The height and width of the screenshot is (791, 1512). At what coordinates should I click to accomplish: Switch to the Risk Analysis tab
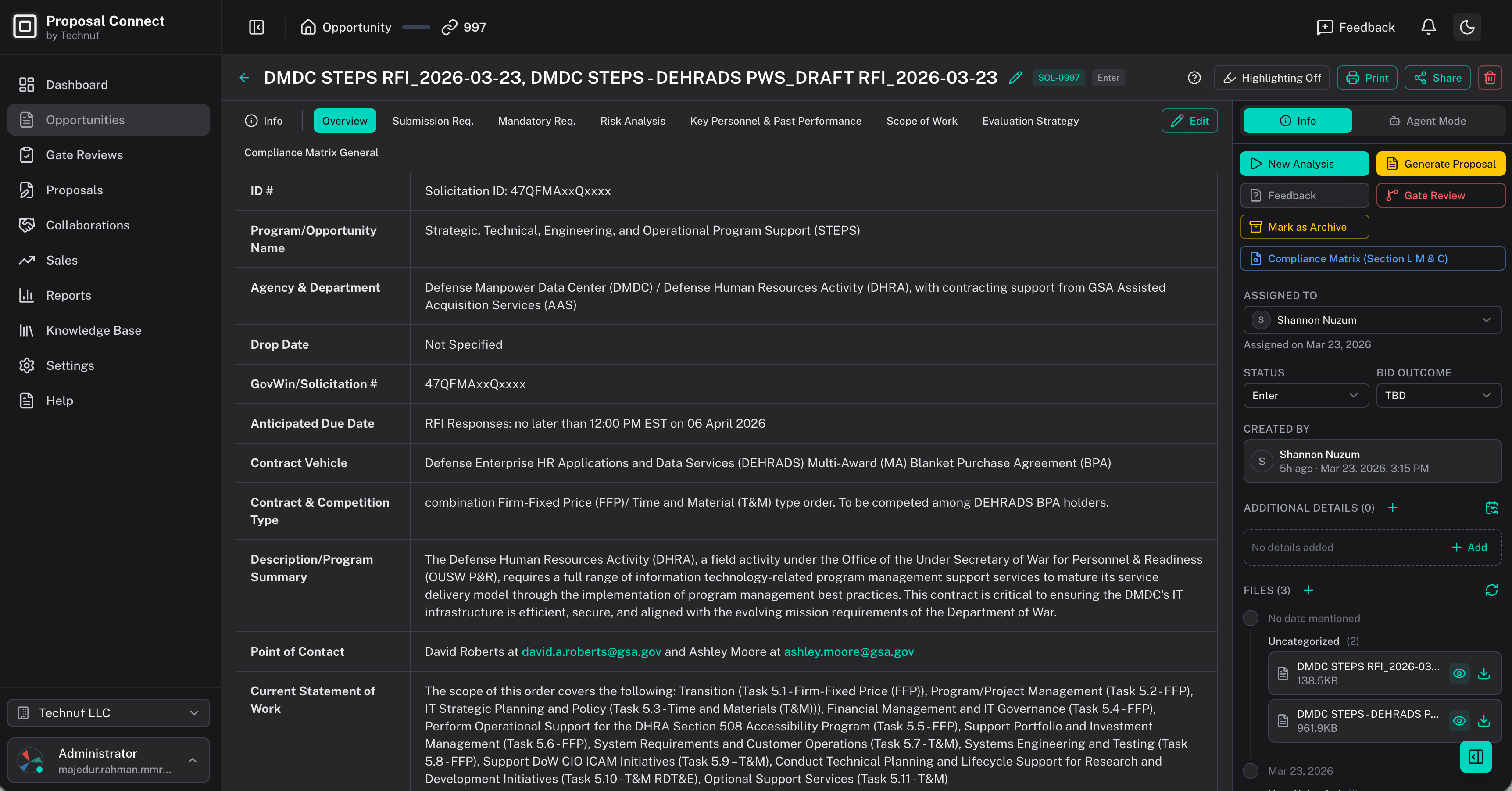point(632,120)
